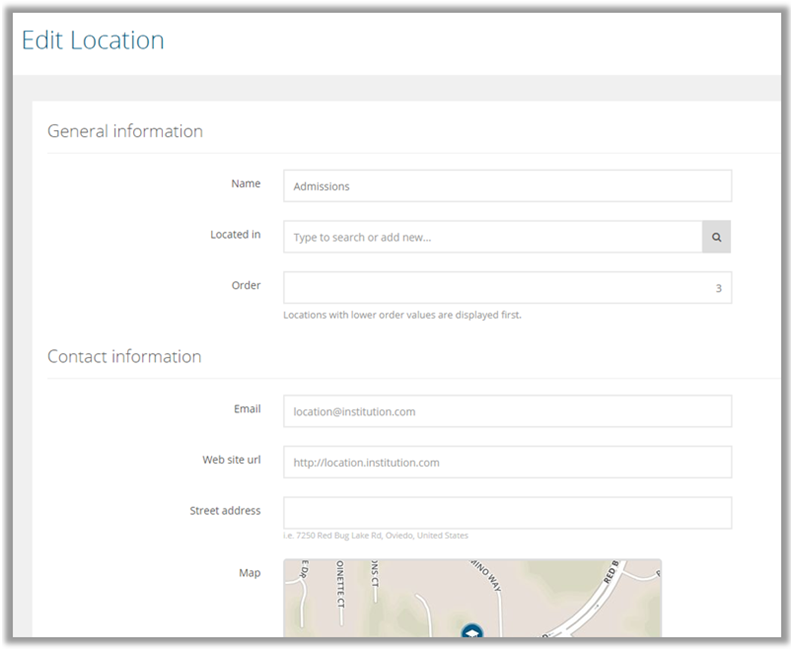Click the Street address label

tap(225, 510)
